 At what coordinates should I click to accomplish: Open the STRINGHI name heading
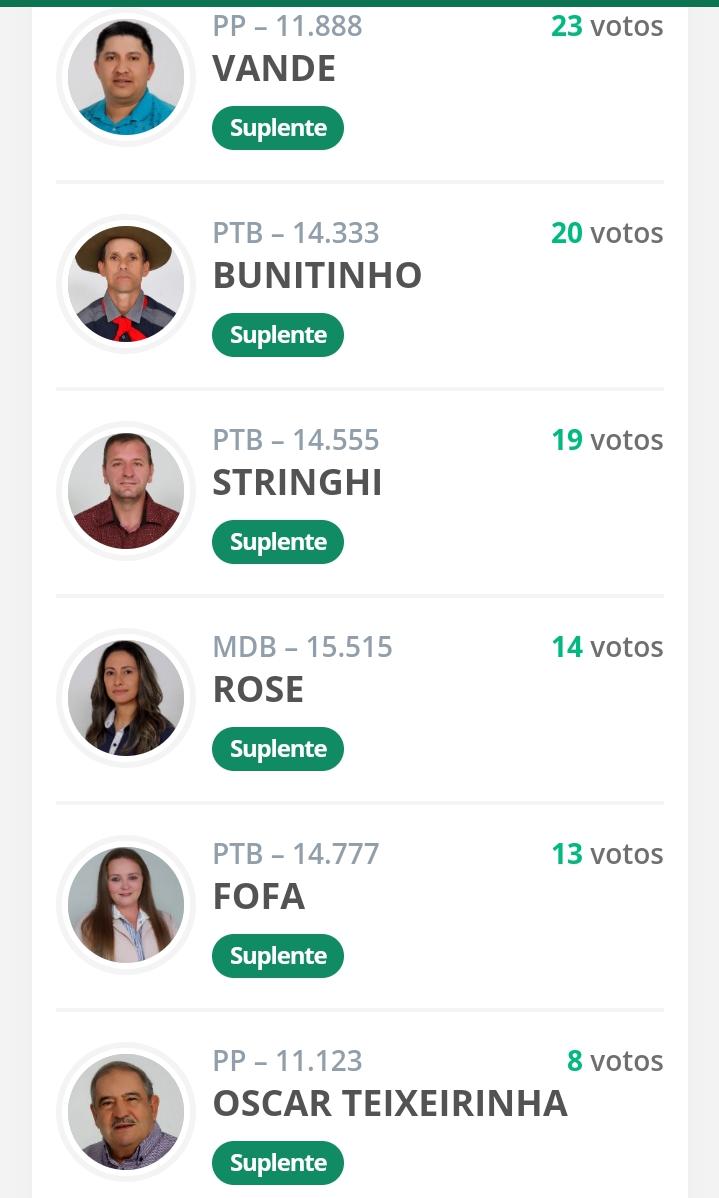[x=297, y=483]
